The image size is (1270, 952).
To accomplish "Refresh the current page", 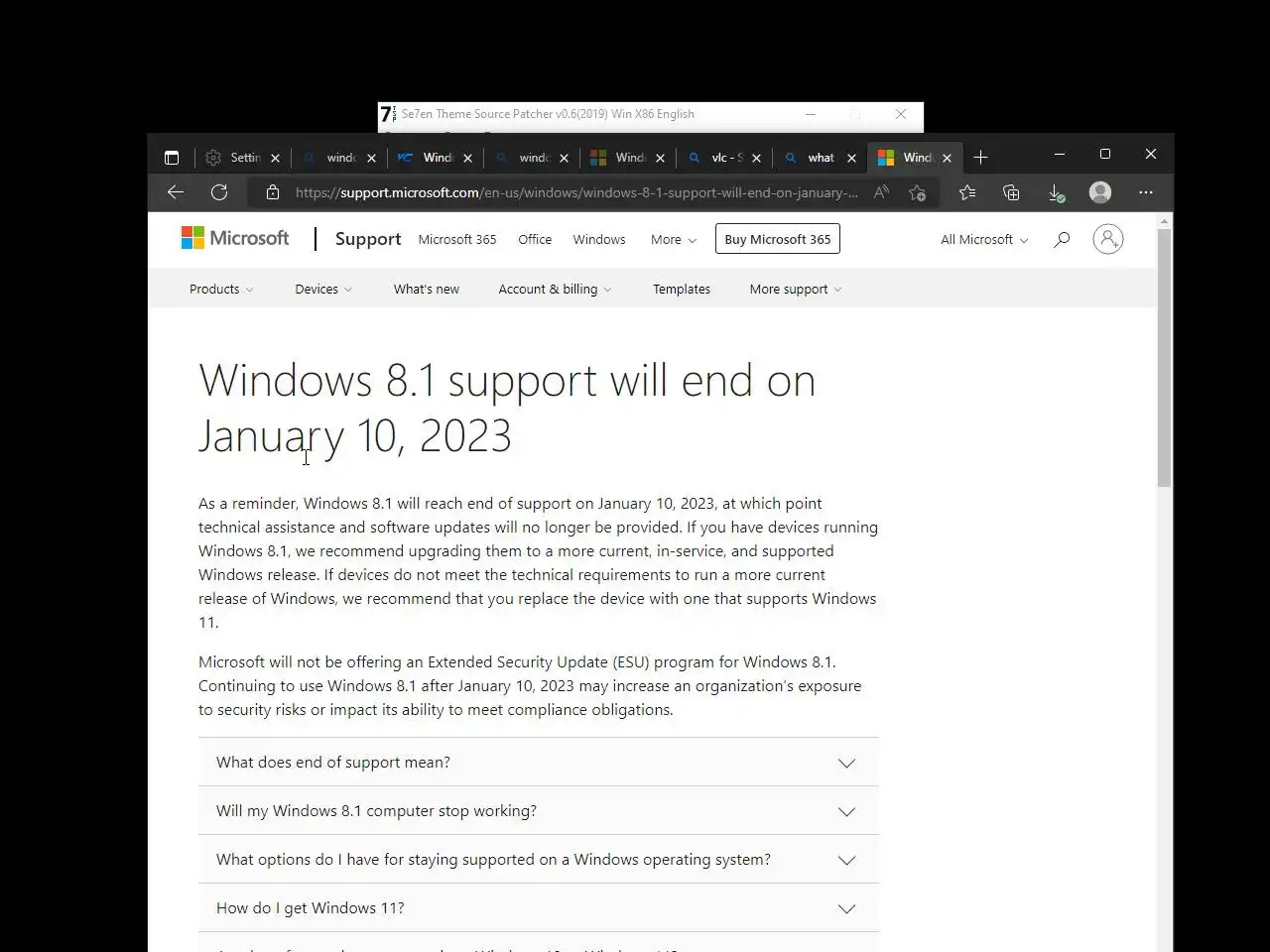I will (219, 192).
